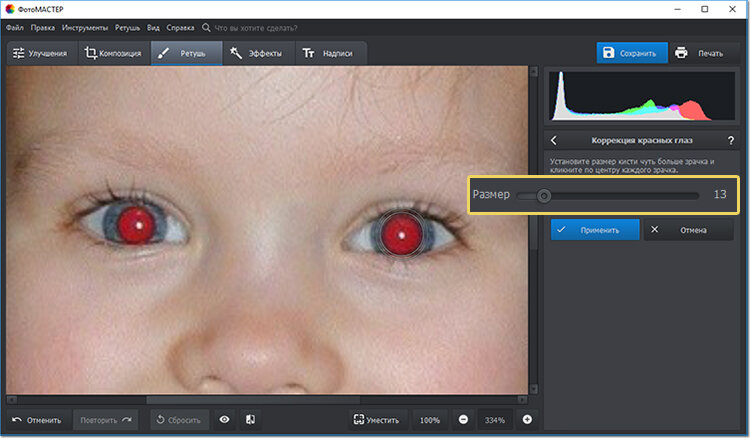Open the Вид menu
The image size is (750, 438).
tap(153, 28)
